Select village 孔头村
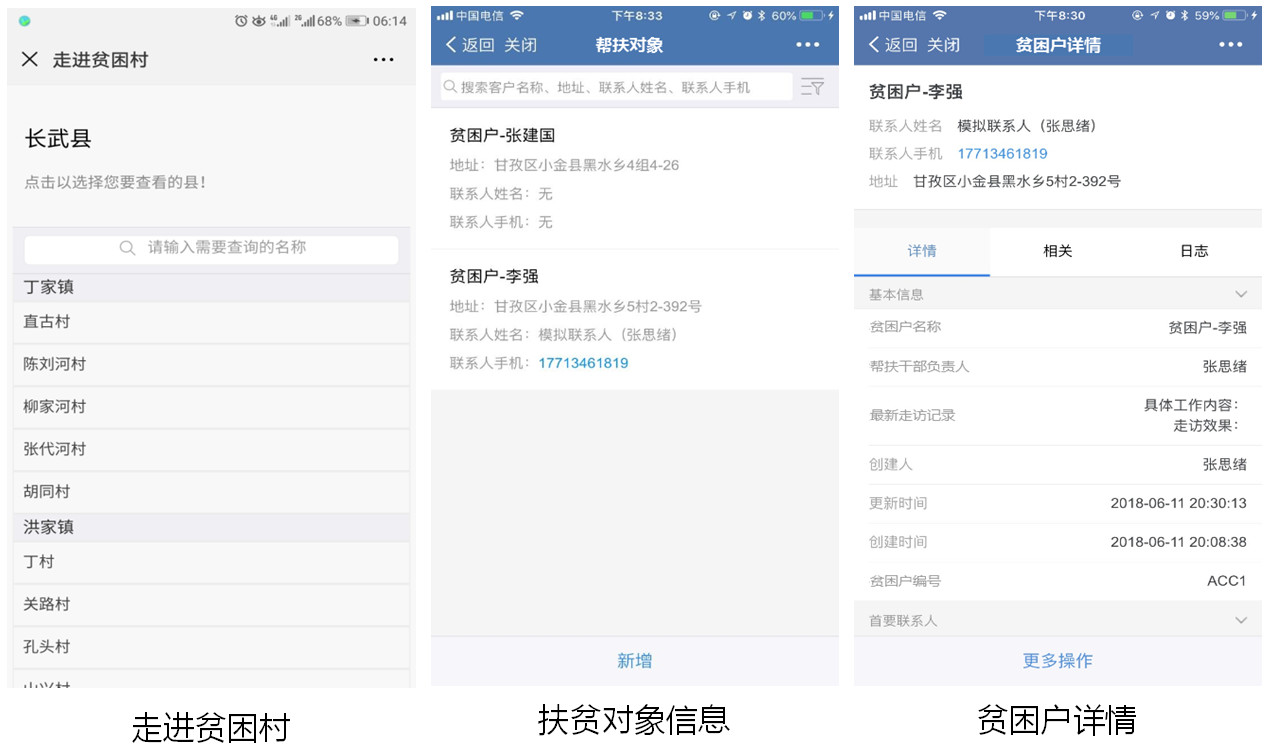Viewport: 1271px width, 747px height. 211,647
